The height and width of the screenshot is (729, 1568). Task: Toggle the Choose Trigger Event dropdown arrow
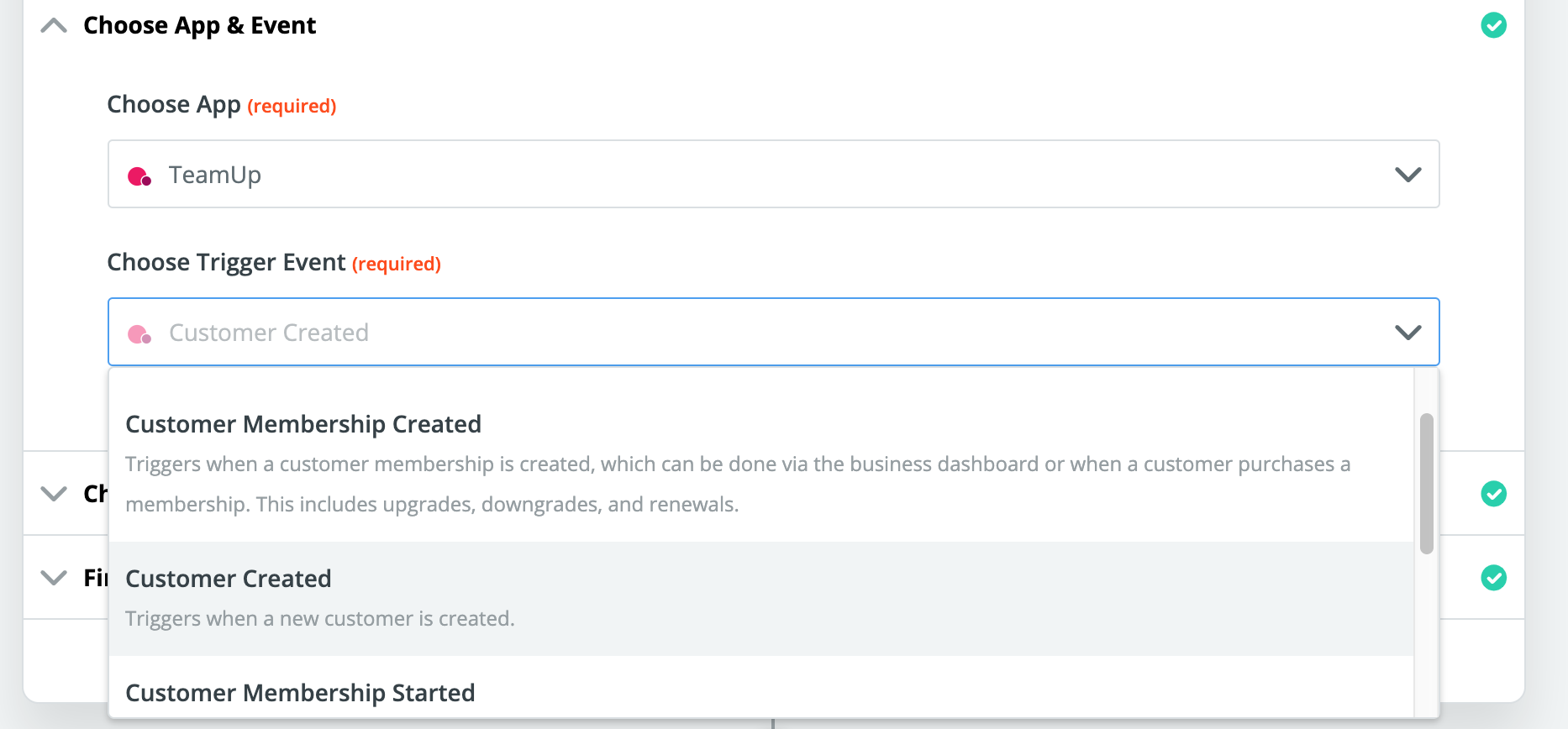click(x=1408, y=333)
